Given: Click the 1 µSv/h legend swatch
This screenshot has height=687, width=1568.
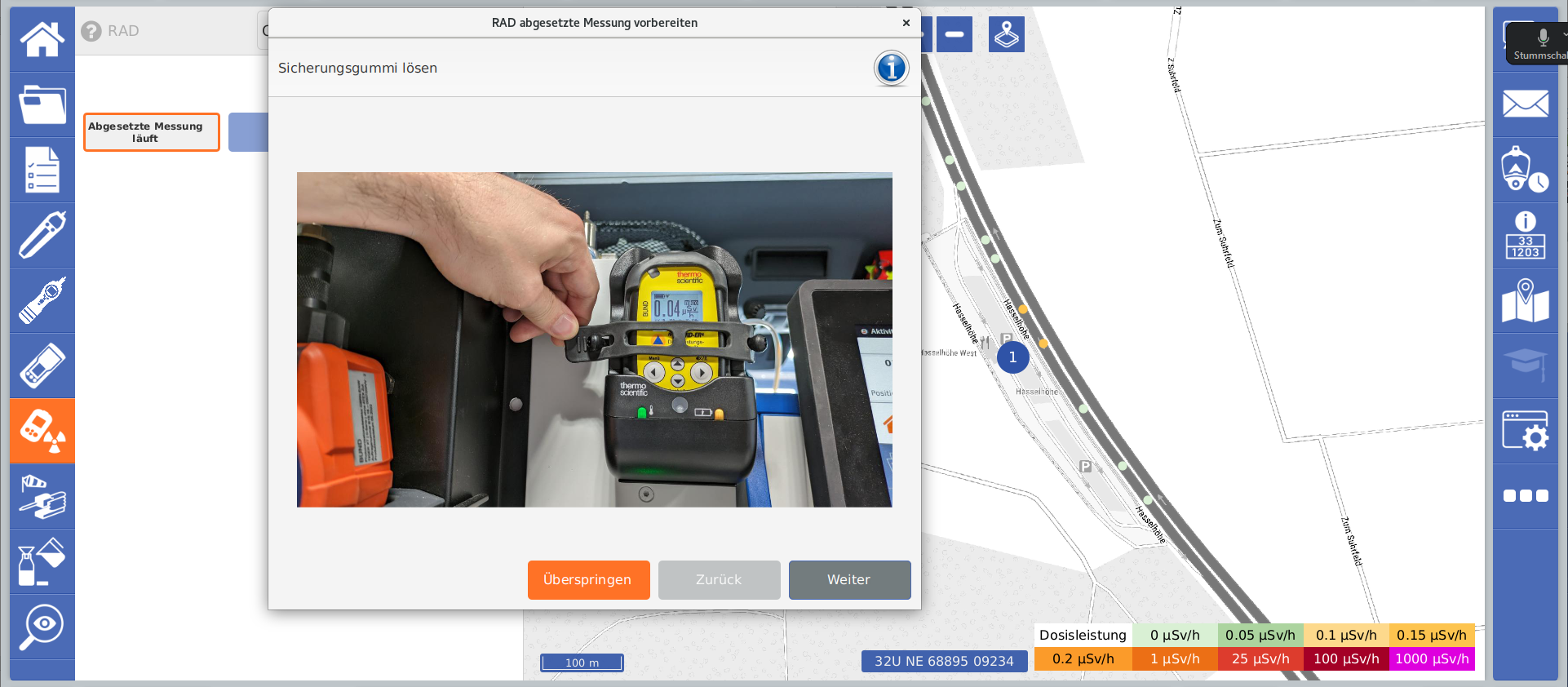Looking at the screenshot, I should (1175, 658).
